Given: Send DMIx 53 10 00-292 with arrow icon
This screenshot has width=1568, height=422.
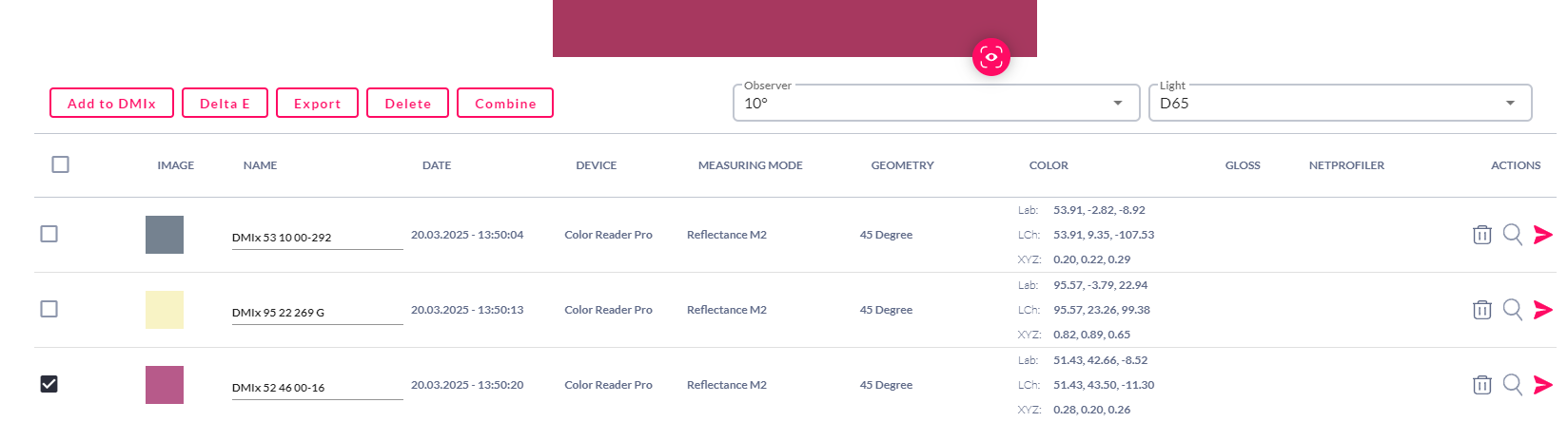Looking at the screenshot, I should pos(1543,235).
